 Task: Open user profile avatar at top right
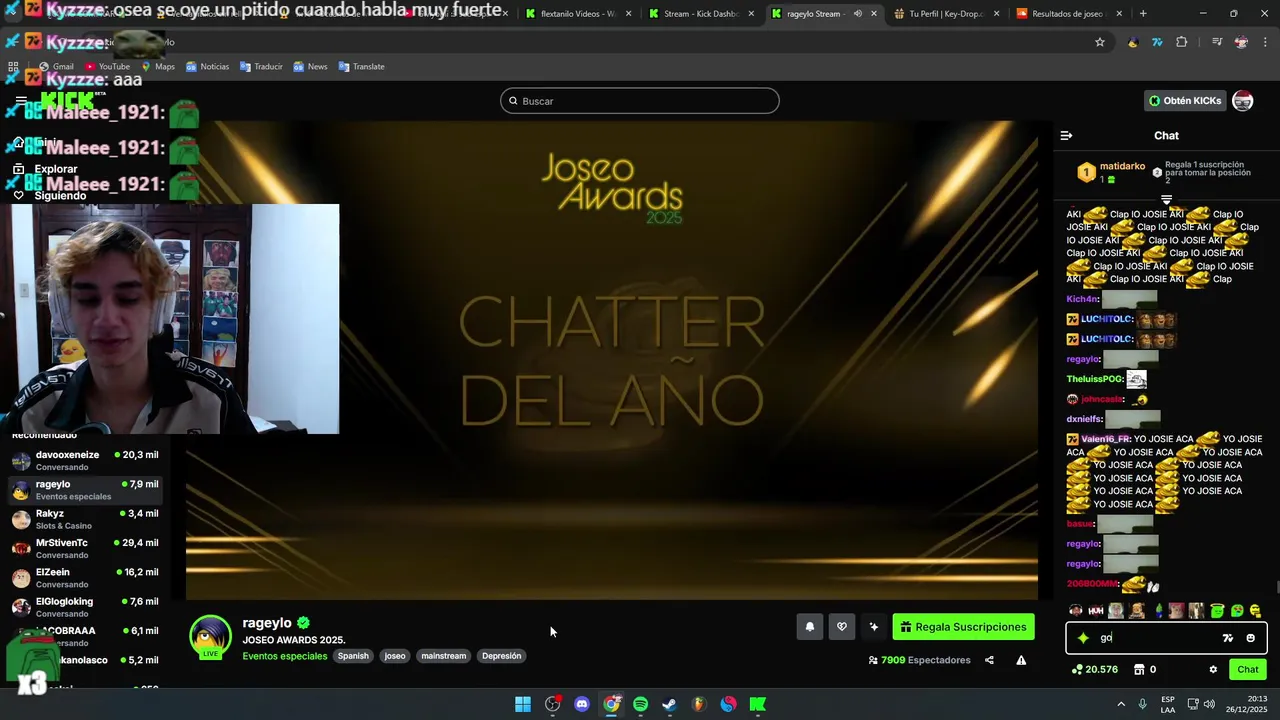[1243, 101]
